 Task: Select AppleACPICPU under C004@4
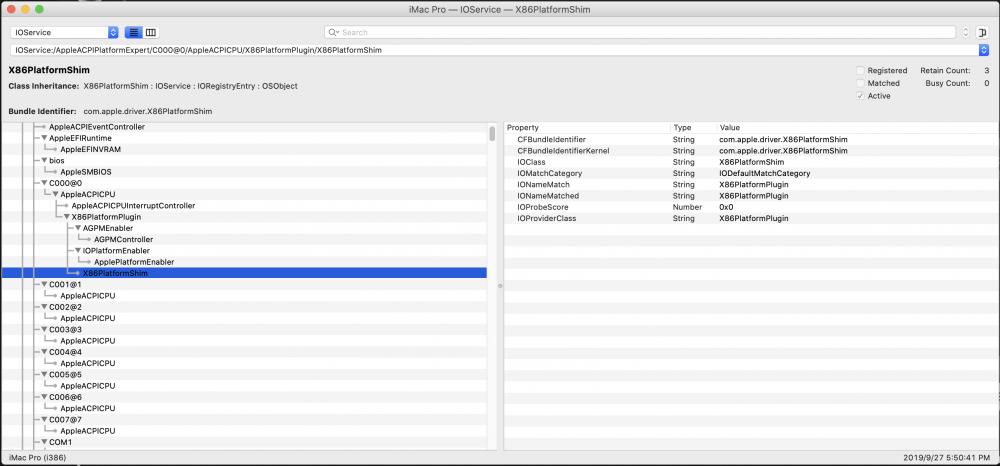pyautogui.click(x=87, y=363)
